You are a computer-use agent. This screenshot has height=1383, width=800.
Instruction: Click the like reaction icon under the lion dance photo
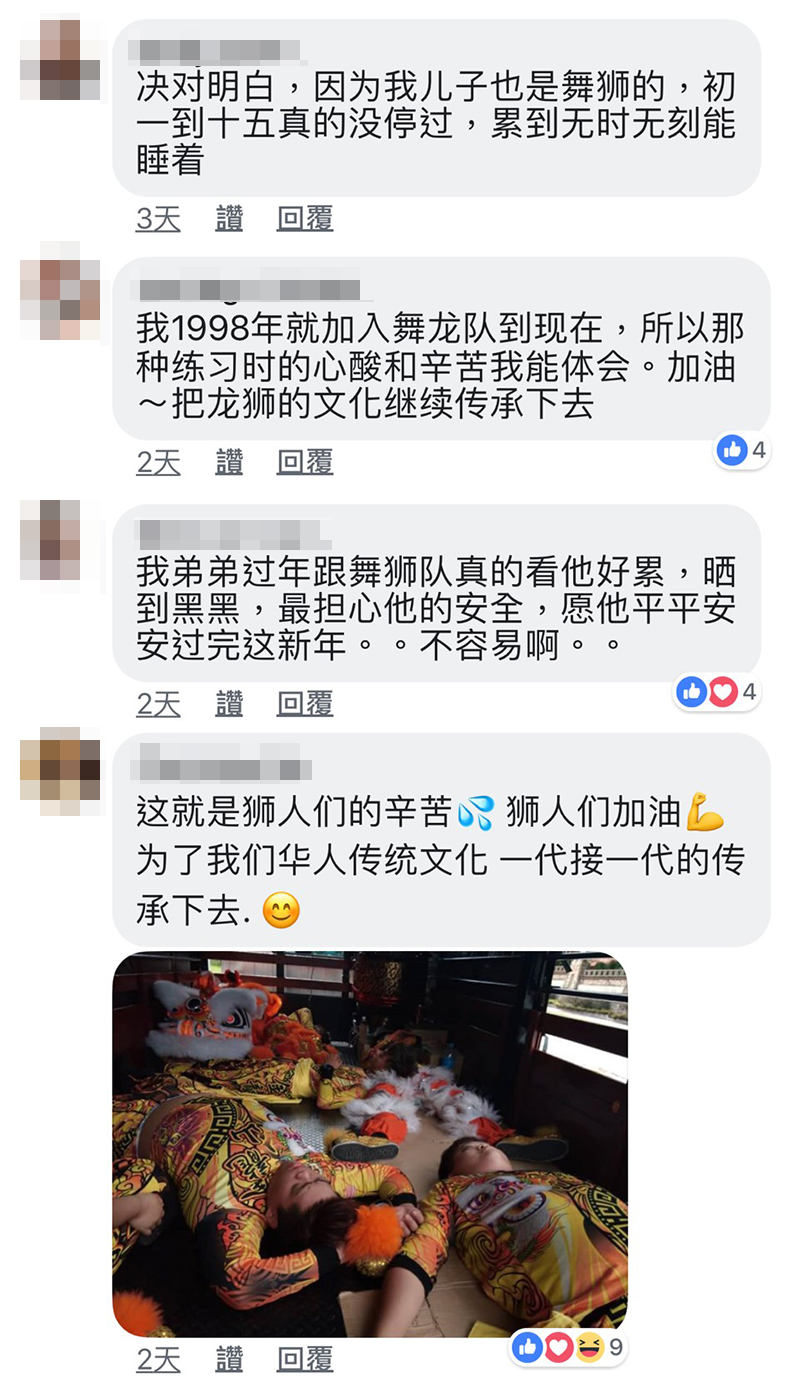pyautogui.click(x=529, y=1347)
